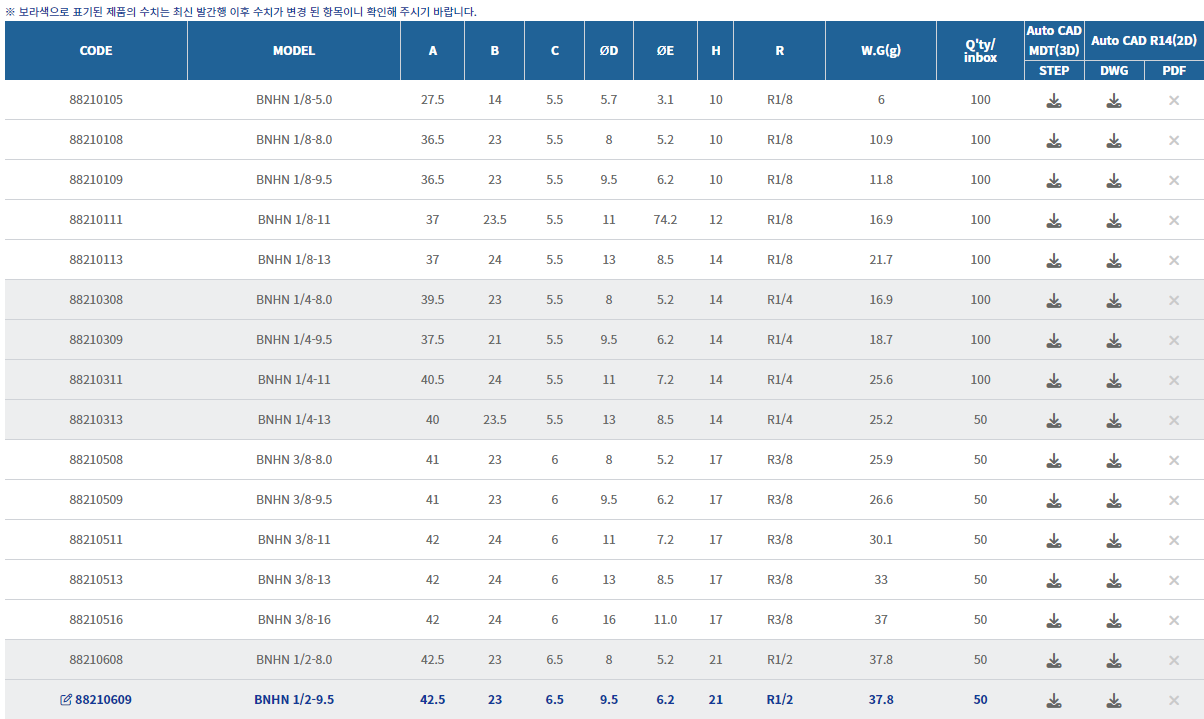Select product code 88210105 cell
The width and height of the screenshot is (1204, 719).
[96, 100]
